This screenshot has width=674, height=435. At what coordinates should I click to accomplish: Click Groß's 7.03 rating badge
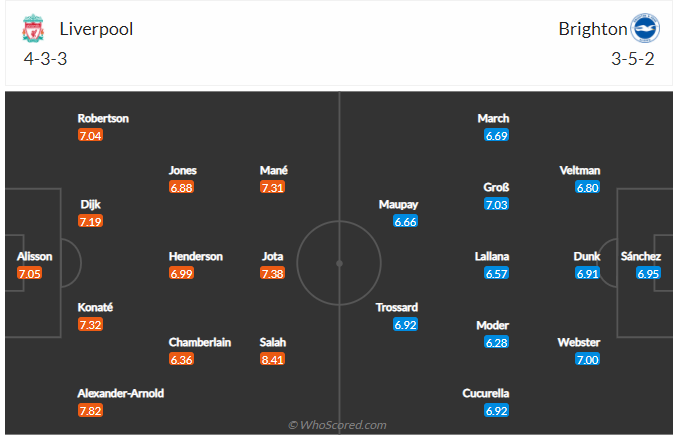pyautogui.click(x=496, y=204)
